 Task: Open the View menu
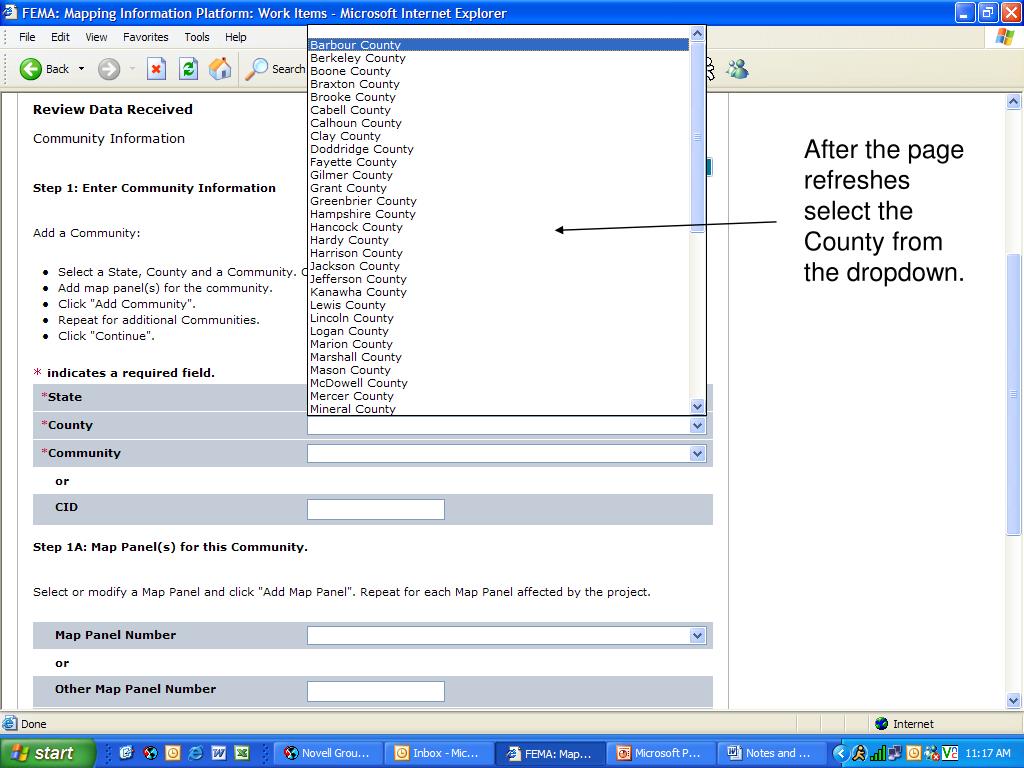click(x=96, y=37)
